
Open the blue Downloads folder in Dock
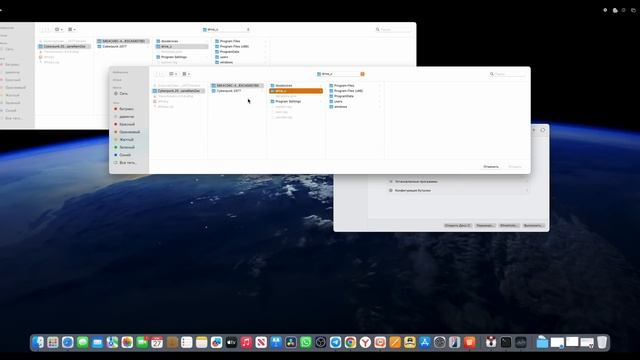coord(542,342)
